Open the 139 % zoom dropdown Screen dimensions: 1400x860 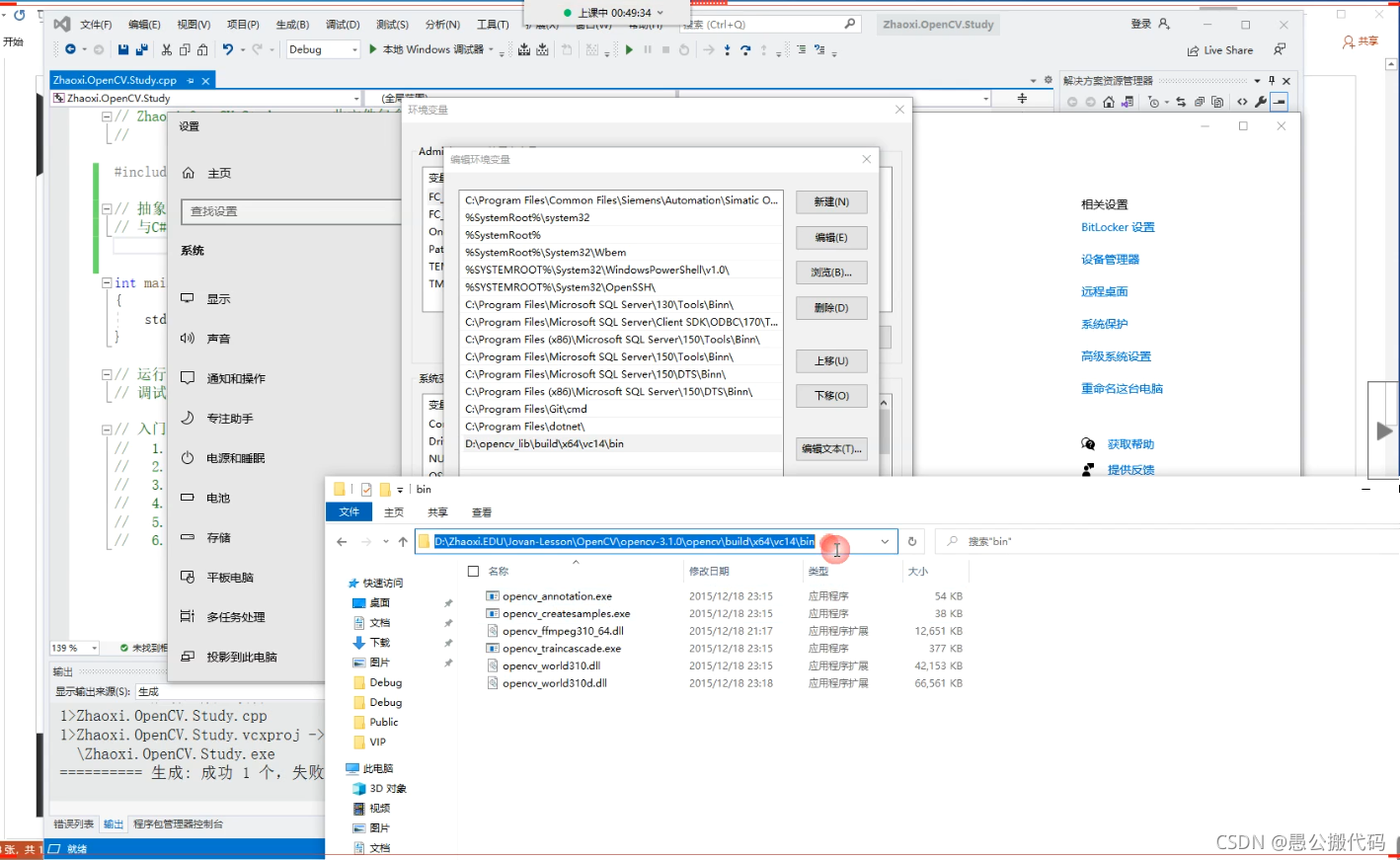[x=94, y=649]
